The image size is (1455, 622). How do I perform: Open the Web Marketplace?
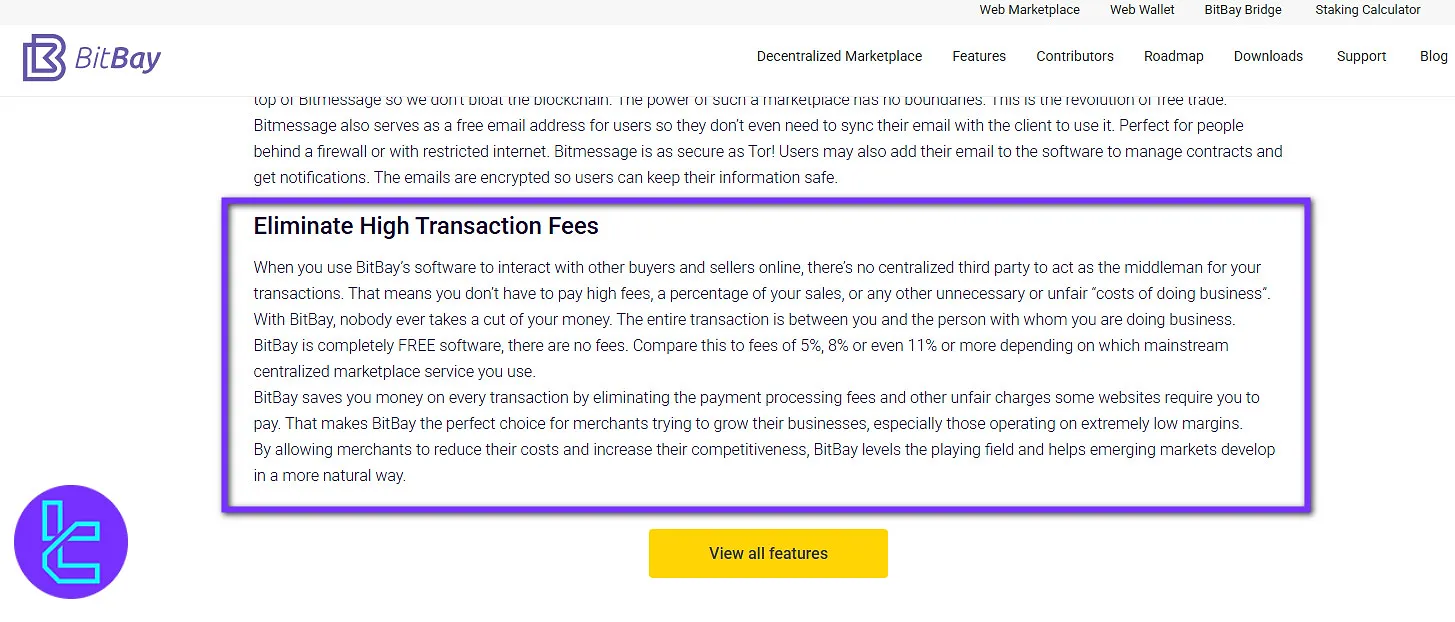coord(1029,10)
